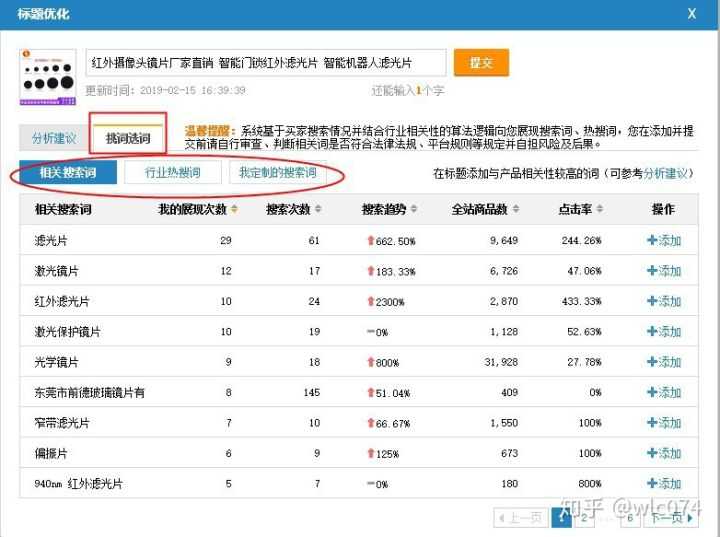The image size is (720, 537).
Task: Select 相关搜索词 sub-tab
Action: pyautogui.click(x=68, y=173)
